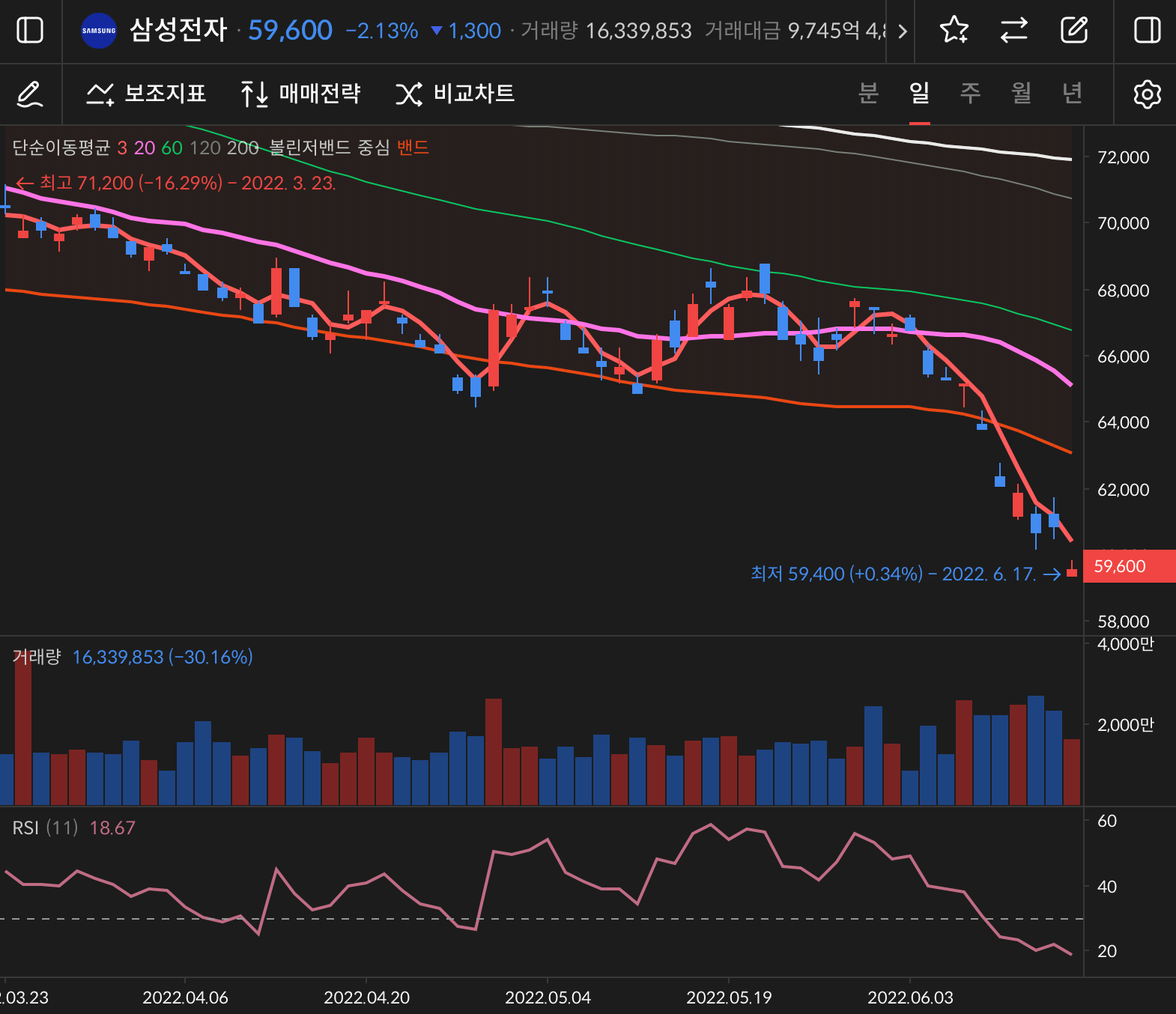Click the 59,600 price in header
1176x1014 pixels.
[x=290, y=30]
